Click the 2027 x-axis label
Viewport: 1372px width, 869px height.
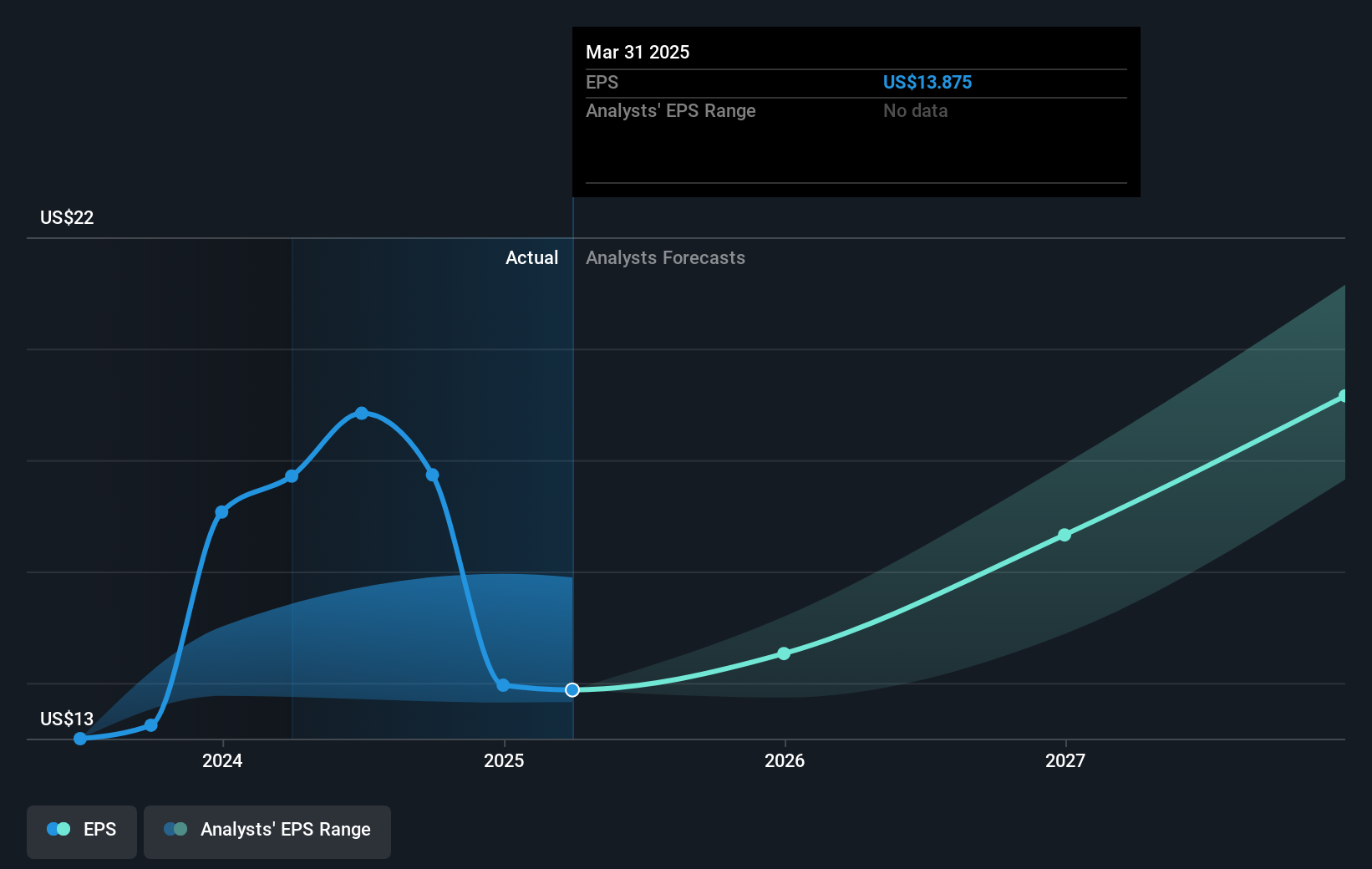tap(1065, 760)
